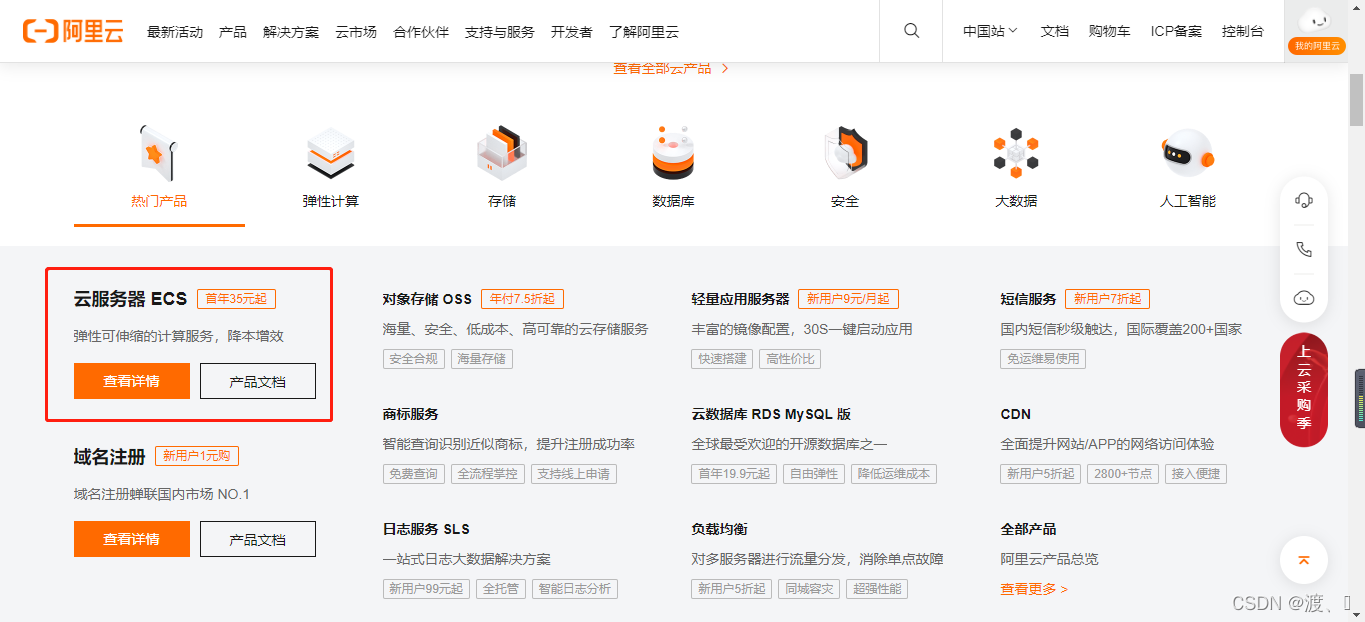Image resolution: width=1365 pixels, height=622 pixels.
Task: Click the 免费查询 tag under 商标服务
Action: [414, 474]
